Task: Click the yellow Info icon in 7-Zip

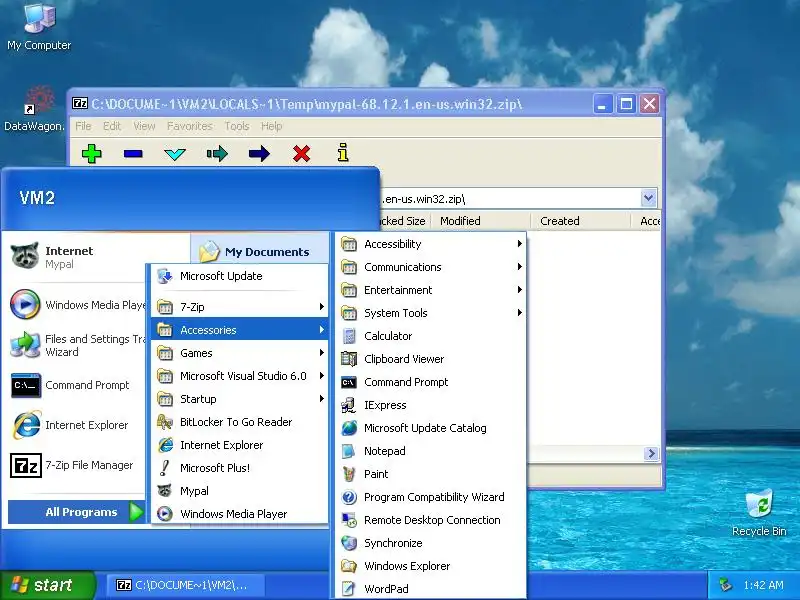Action: coord(343,152)
